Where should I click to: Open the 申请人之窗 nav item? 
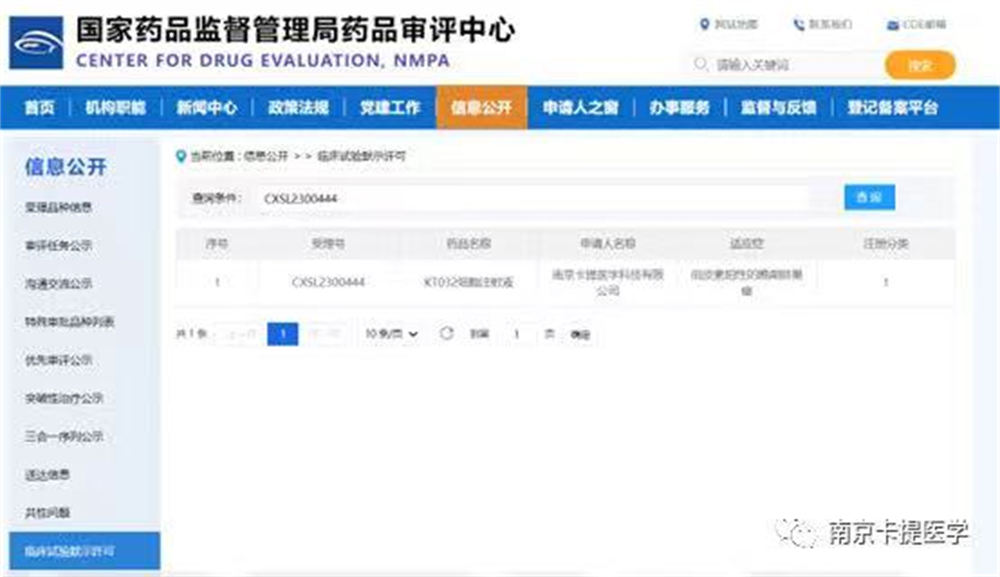click(x=580, y=107)
